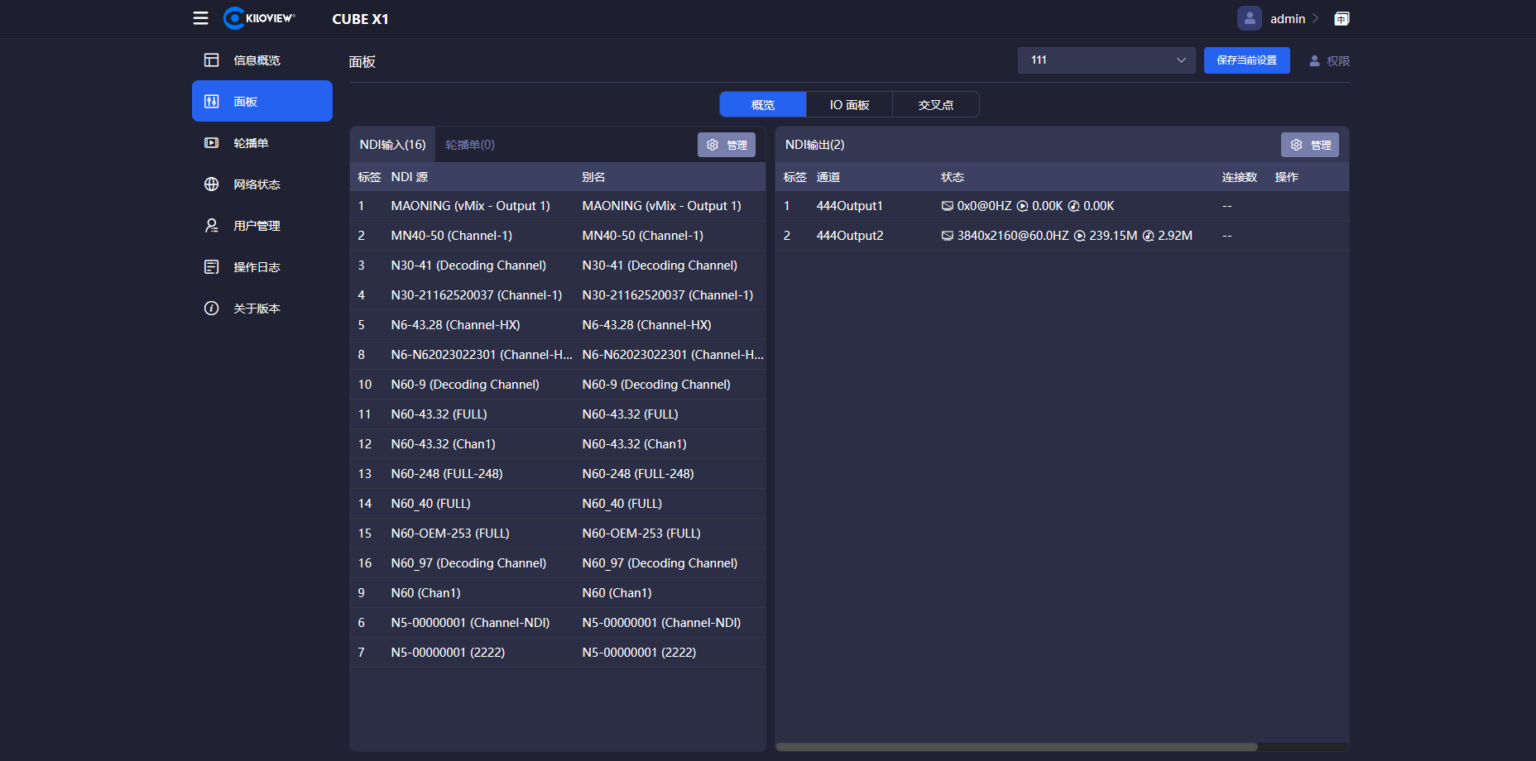
Task: Click the admin user avatar icon
Action: pyautogui.click(x=1249, y=18)
